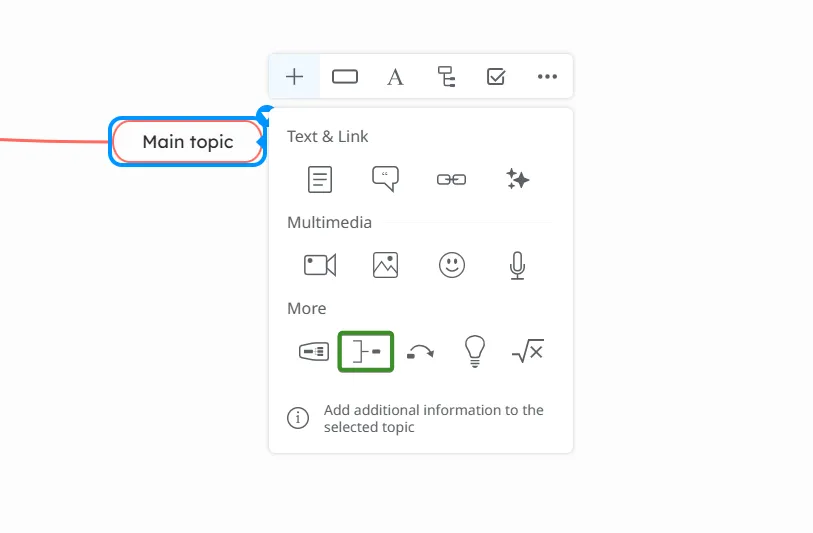The width and height of the screenshot is (813, 533).
Task: Open the map layout structure icon
Action: pos(446,77)
